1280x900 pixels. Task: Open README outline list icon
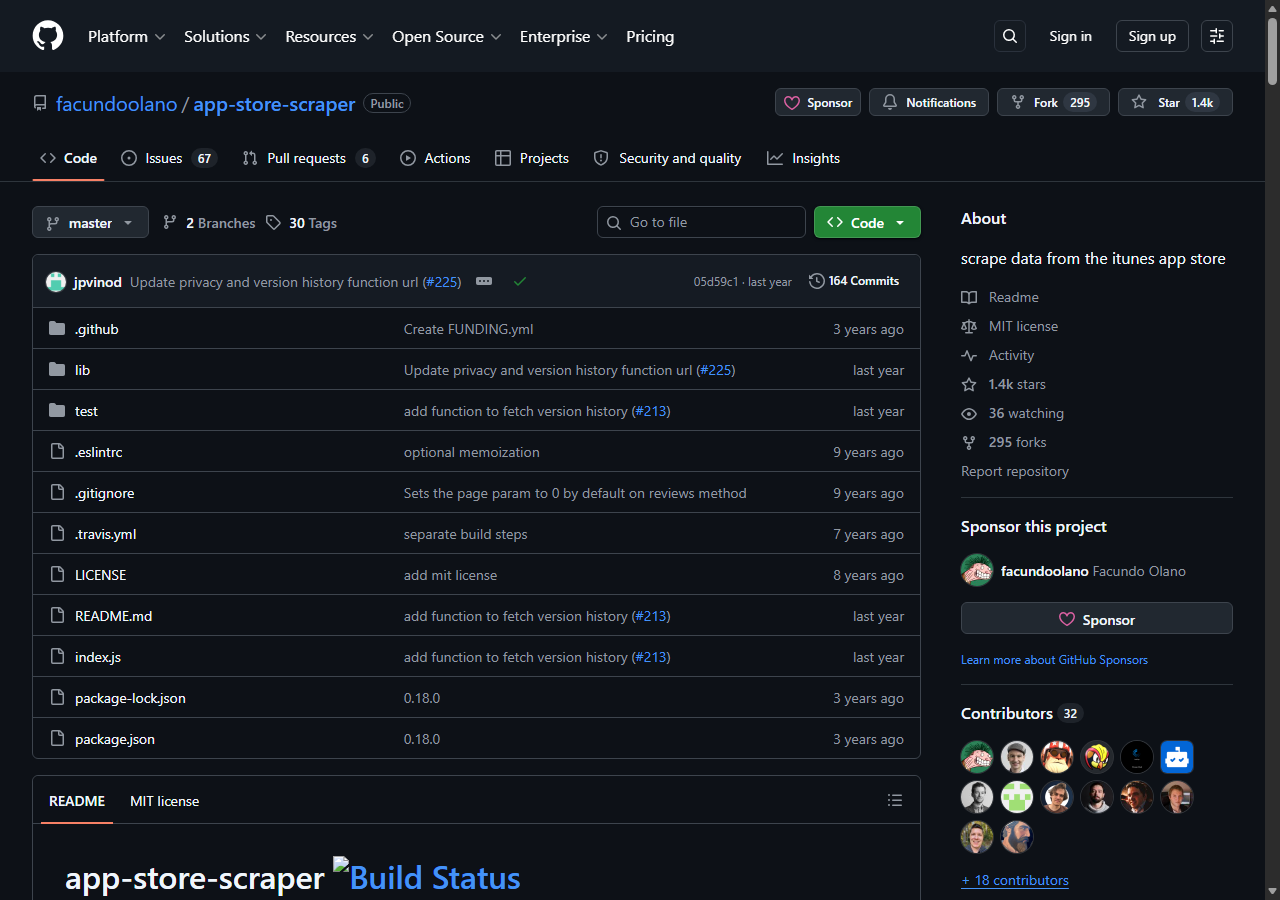(895, 800)
